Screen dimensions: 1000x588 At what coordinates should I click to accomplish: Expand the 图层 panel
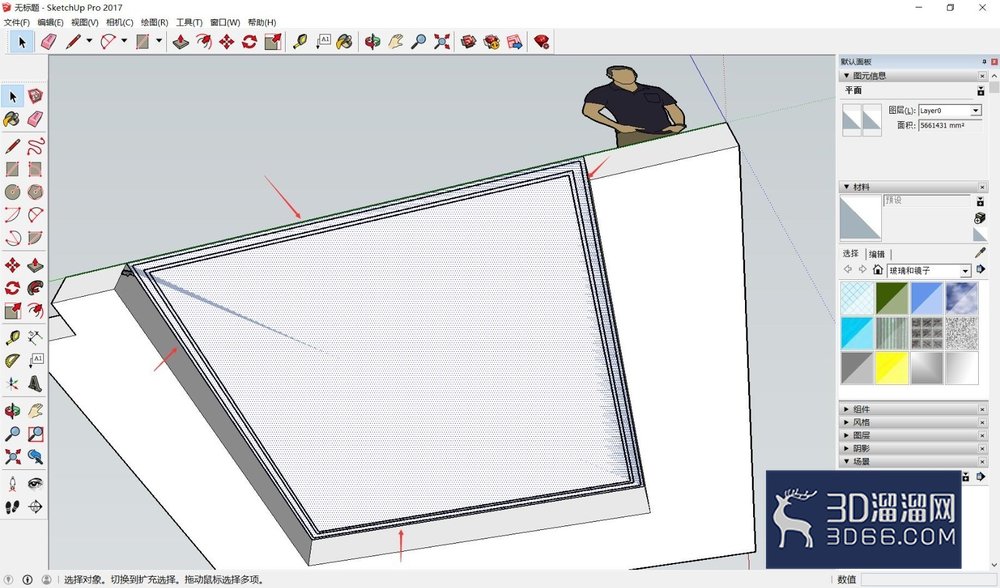tap(846, 436)
